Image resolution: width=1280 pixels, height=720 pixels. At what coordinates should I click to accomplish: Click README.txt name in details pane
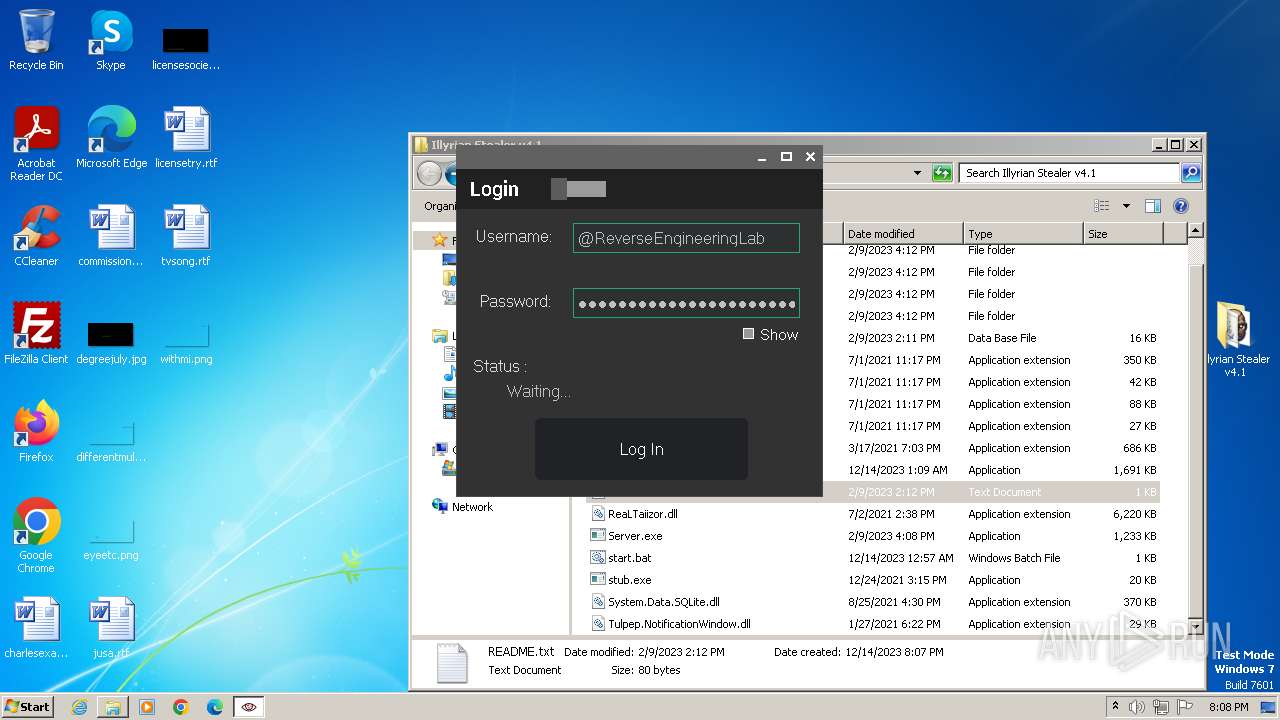(521, 652)
